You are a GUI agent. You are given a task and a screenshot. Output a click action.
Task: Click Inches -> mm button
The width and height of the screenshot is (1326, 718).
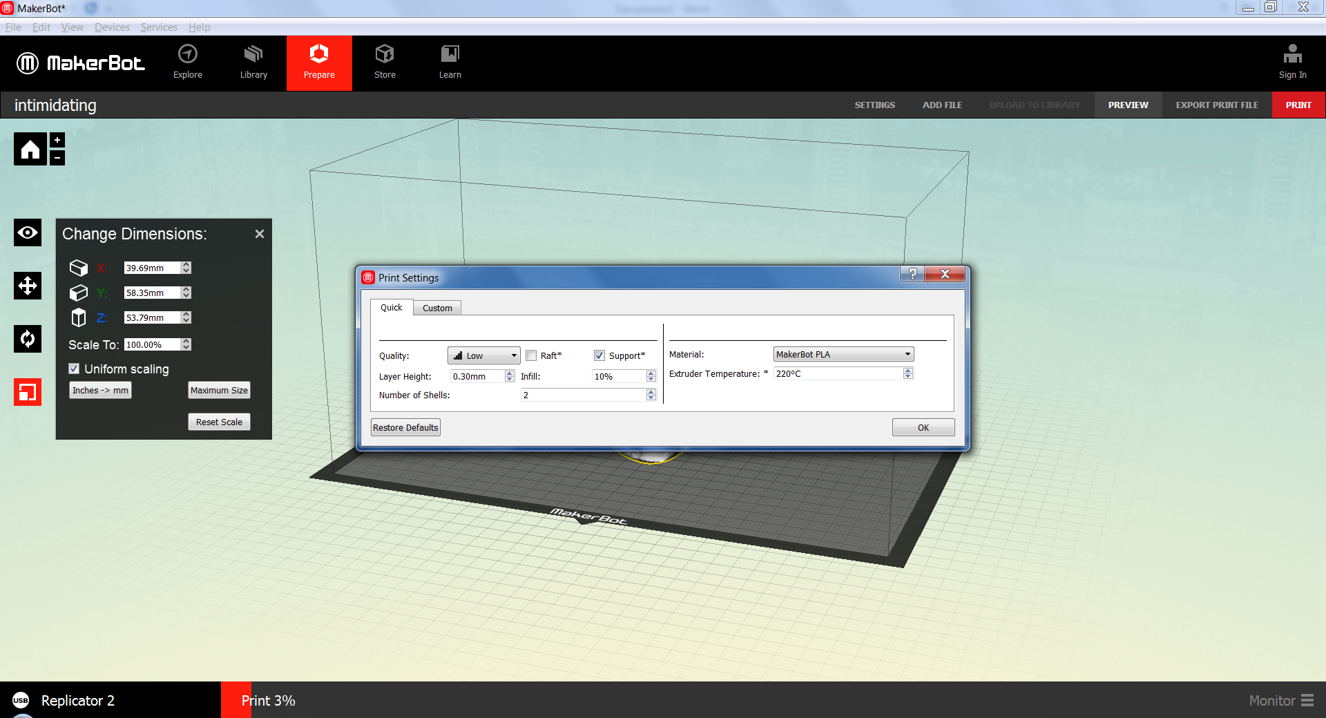[100, 390]
